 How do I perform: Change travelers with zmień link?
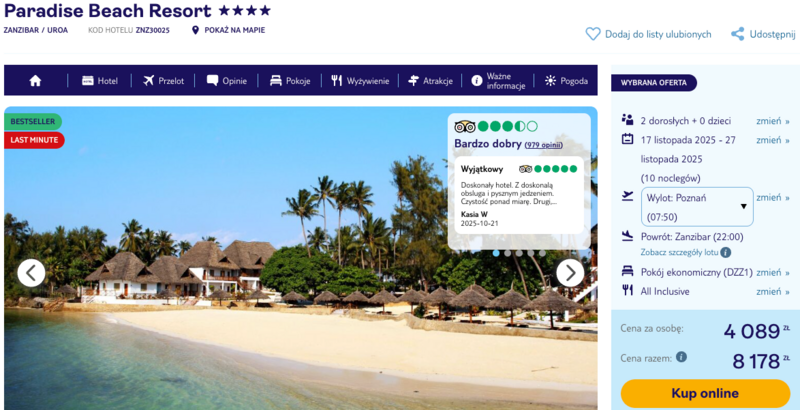(x=772, y=121)
